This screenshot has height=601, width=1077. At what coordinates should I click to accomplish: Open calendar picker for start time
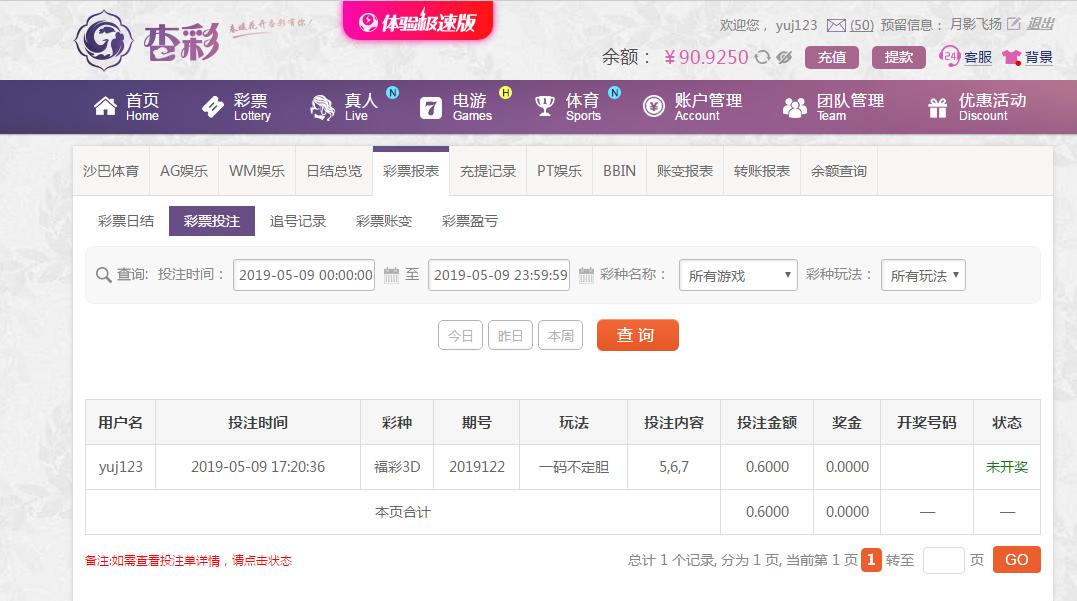coord(392,275)
